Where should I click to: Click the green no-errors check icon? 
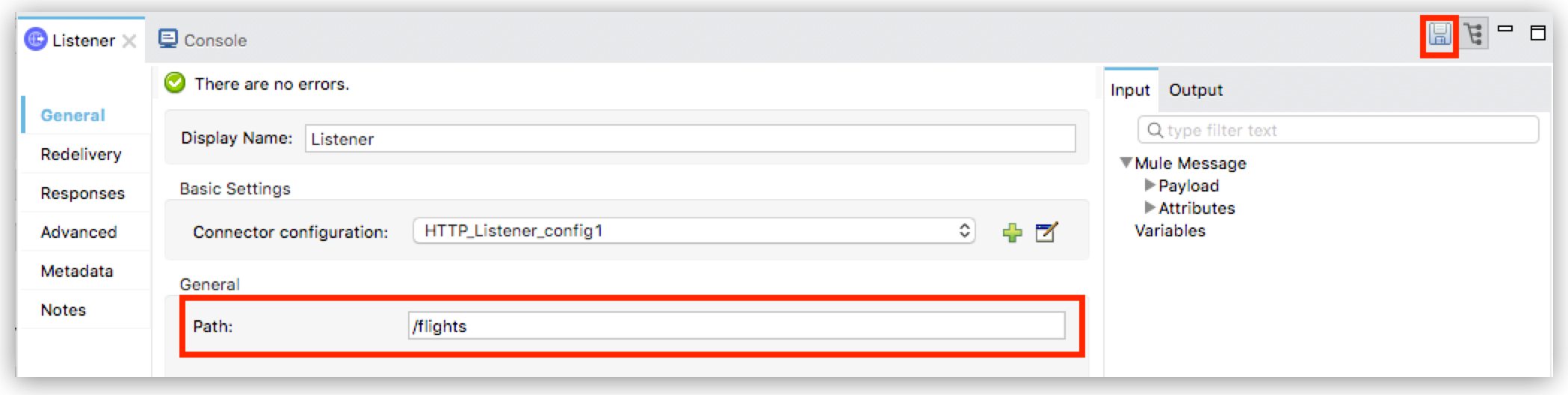175,83
